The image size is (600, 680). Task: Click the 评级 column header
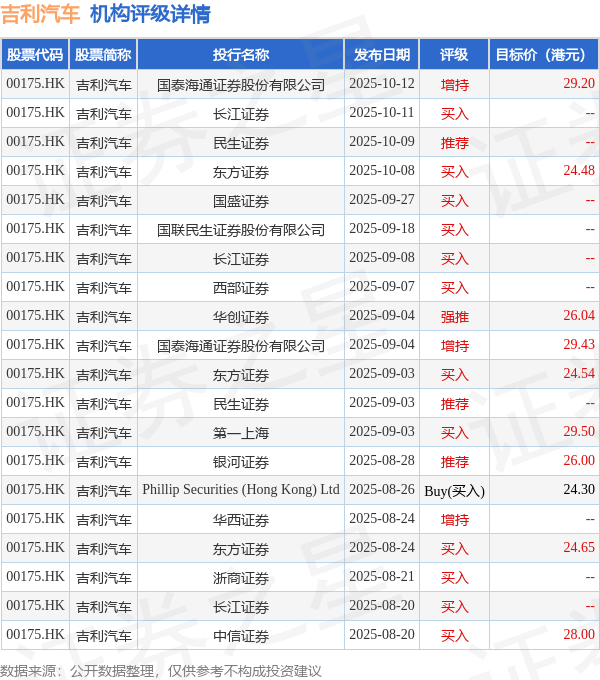coord(454,55)
